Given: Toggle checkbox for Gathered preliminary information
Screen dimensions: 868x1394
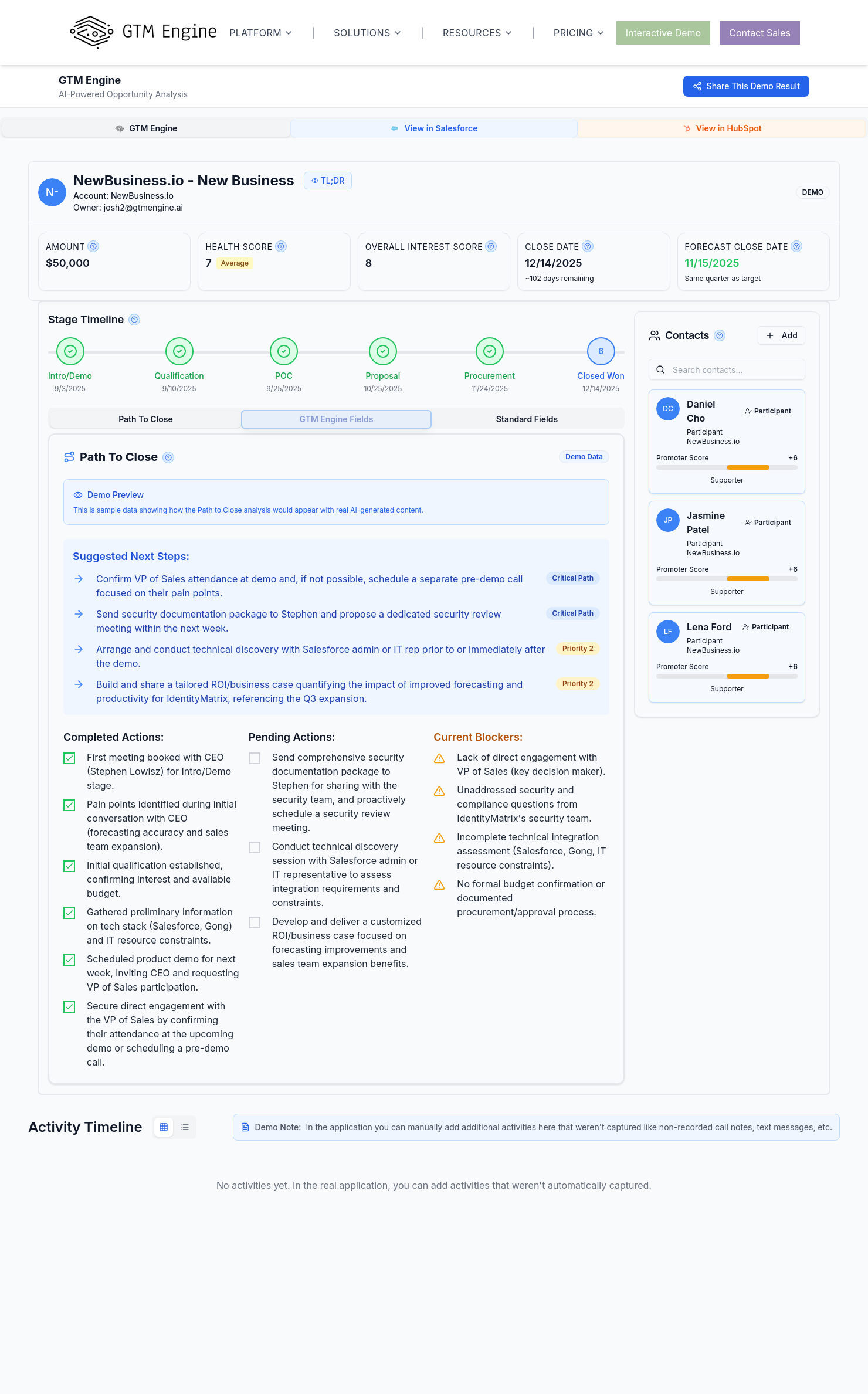Looking at the screenshot, I should pos(69,913).
